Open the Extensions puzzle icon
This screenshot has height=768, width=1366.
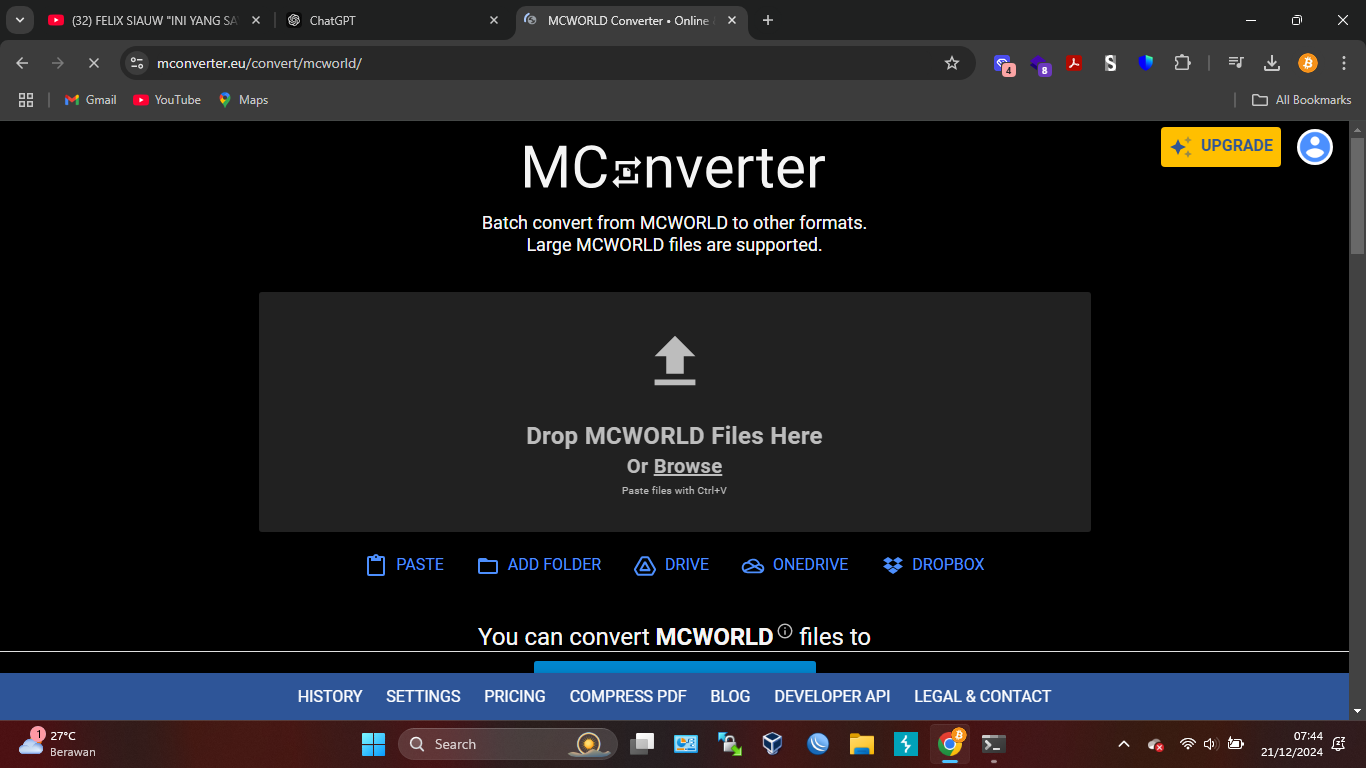pyautogui.click(x=1182, y=63)
